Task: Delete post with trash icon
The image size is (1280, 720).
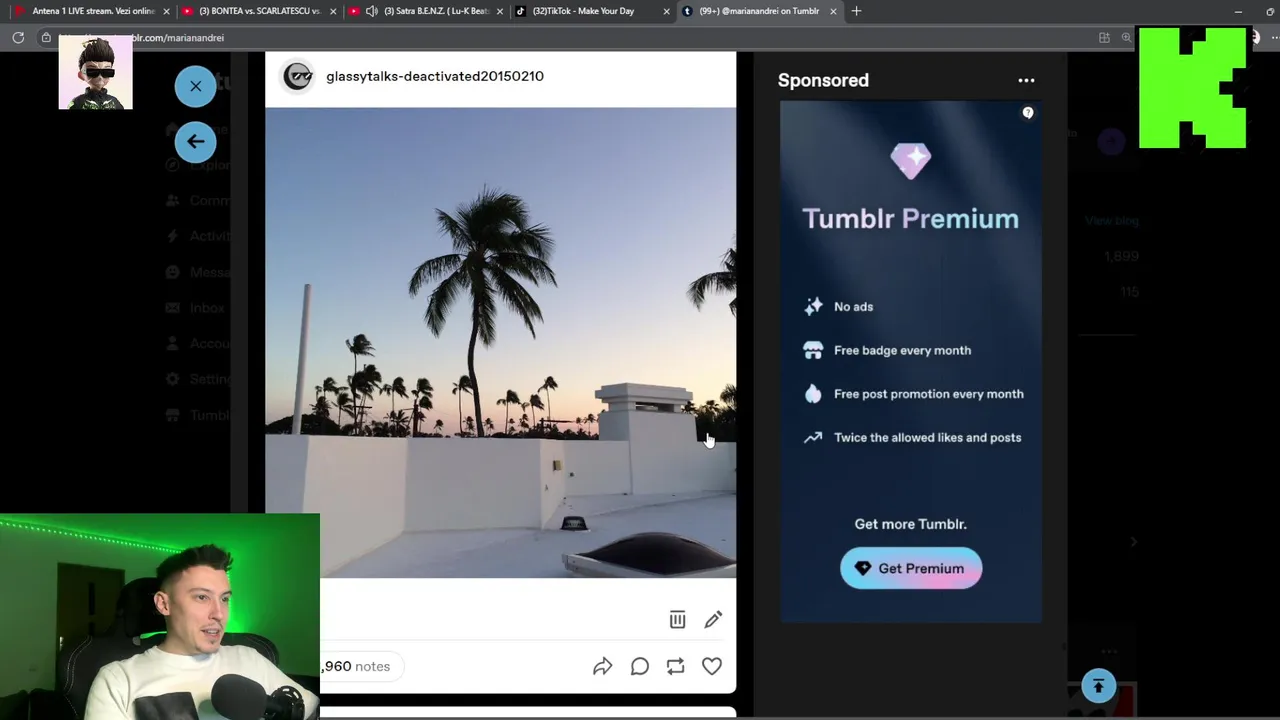Action: [677, 620]
